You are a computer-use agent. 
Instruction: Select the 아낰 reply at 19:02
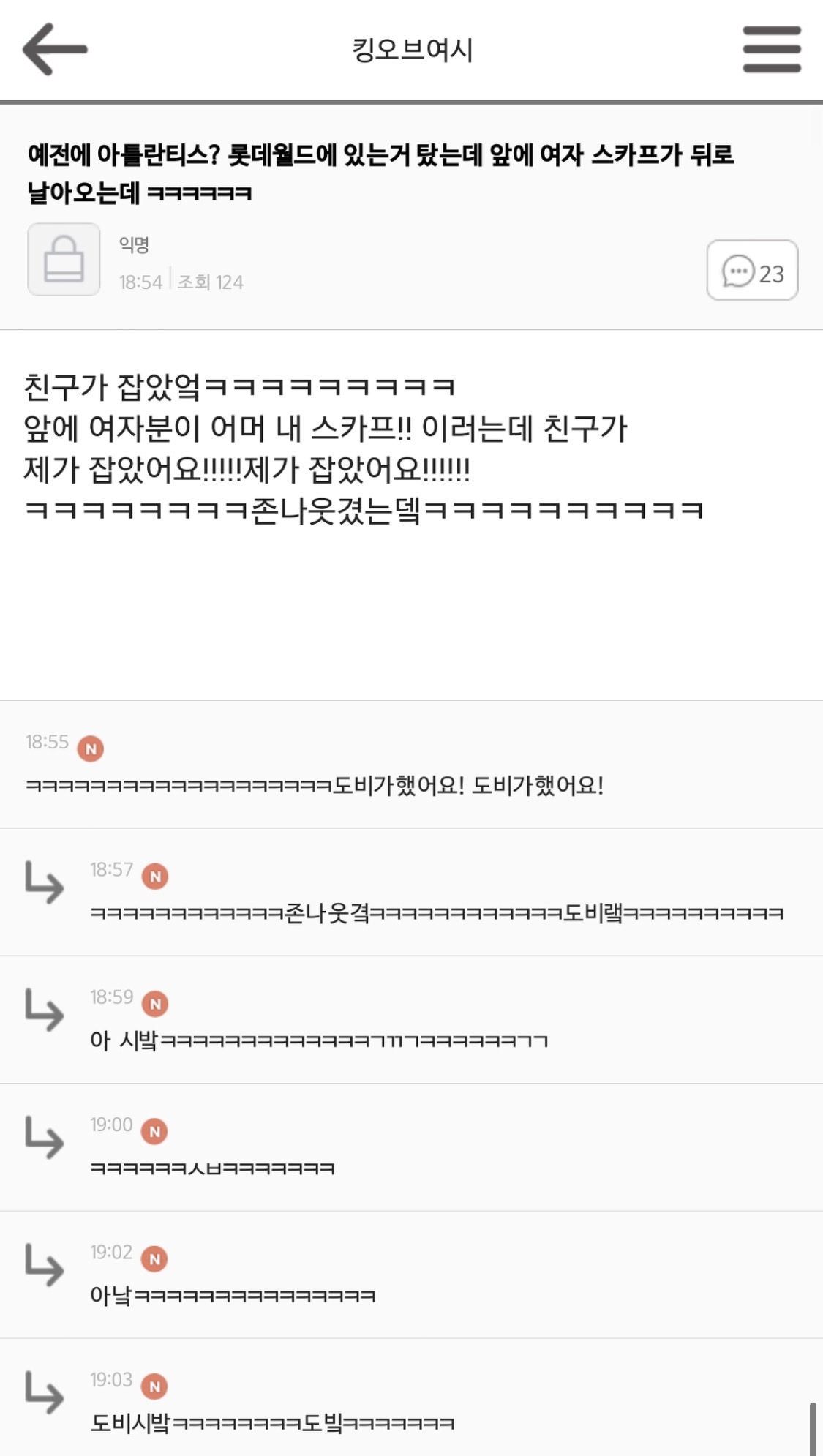pyautogui.click(x=233, y=1296)
